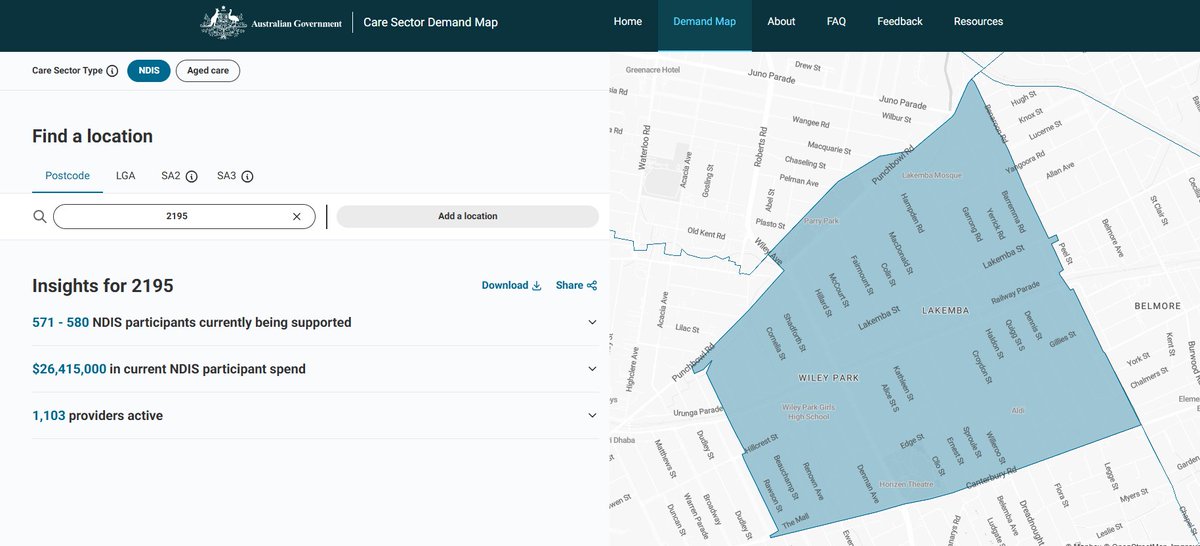Image resolution: width=1200 pixels, height=546 pixels.
Task: Click the Old Kent Rd map label
Action: (x=706, y=234)
